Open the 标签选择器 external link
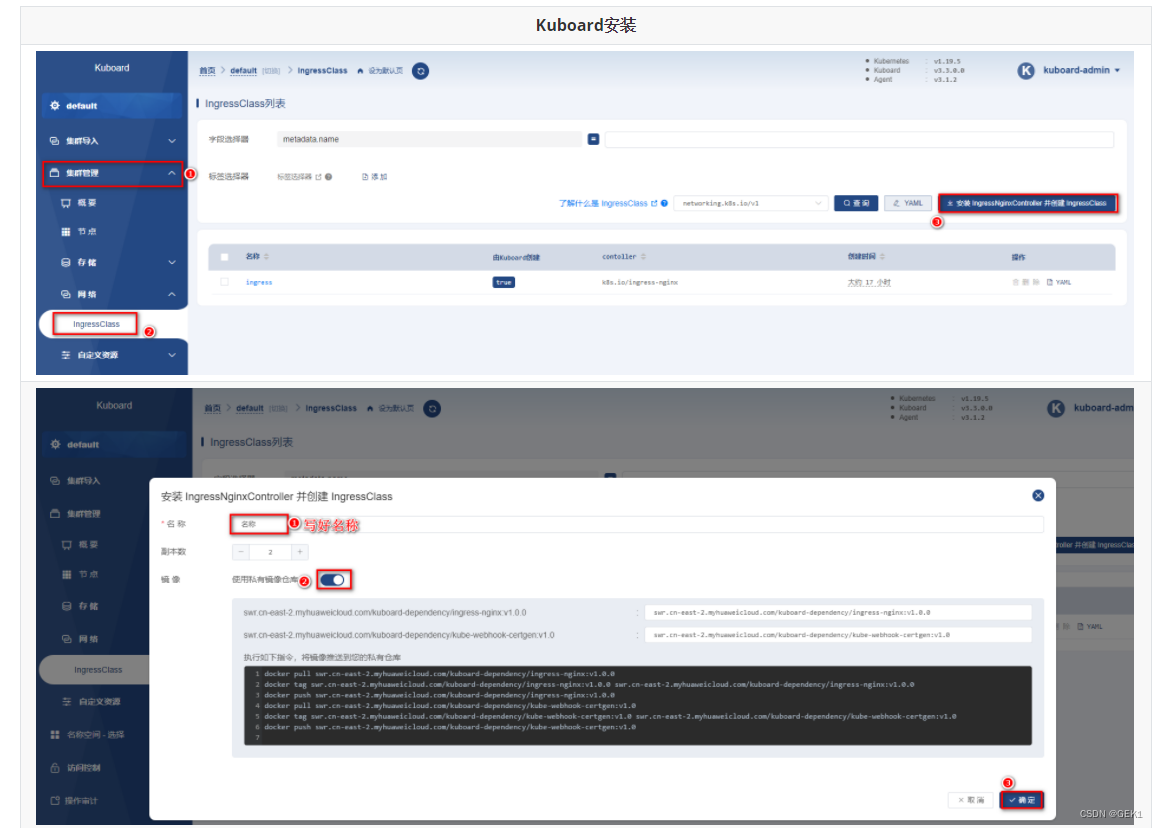Viewport: 1158px width, 828px height. [300, 177]
